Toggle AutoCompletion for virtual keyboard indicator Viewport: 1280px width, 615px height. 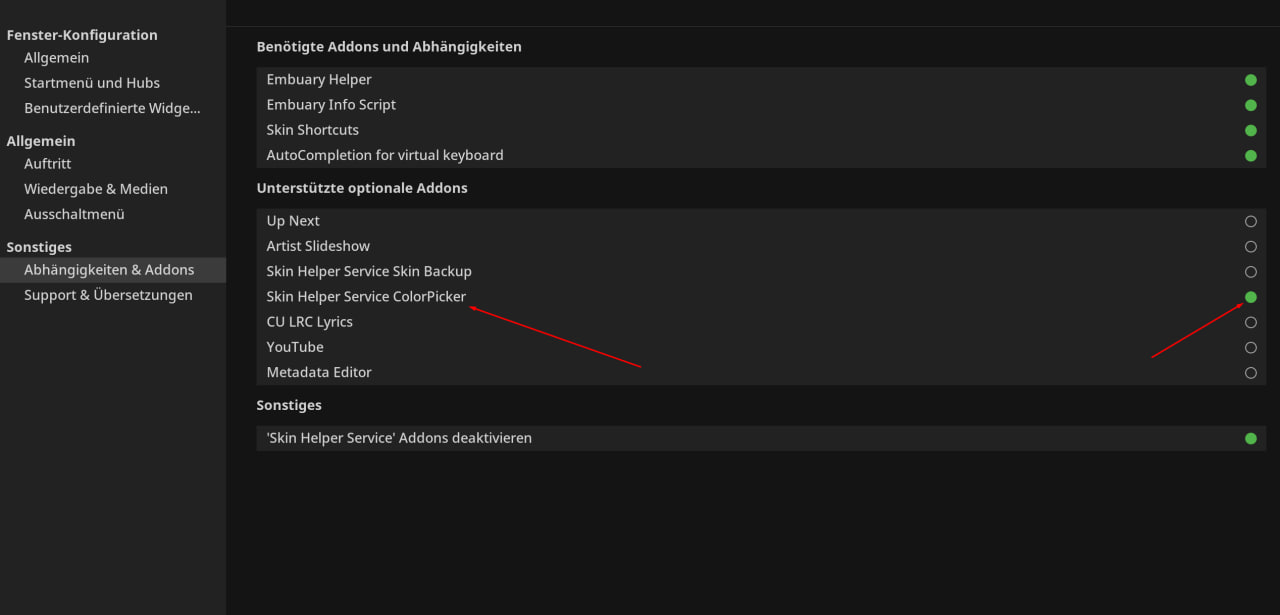click(1250, 155)
